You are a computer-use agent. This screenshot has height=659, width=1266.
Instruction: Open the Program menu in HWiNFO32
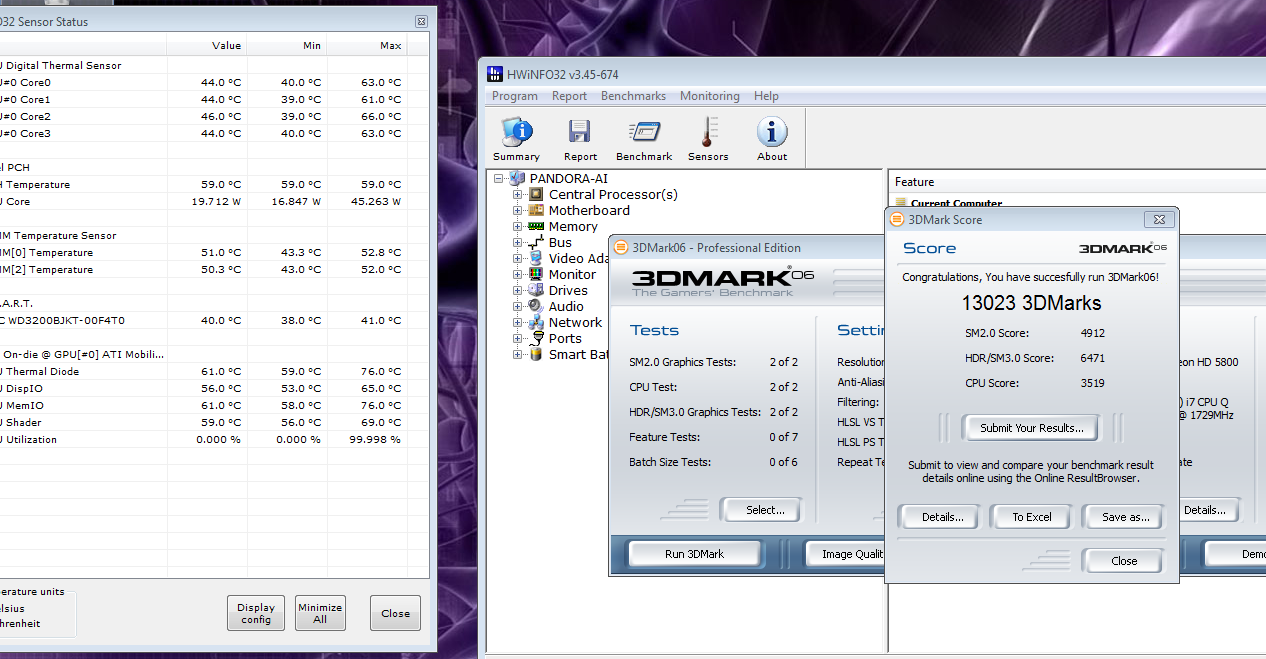coord(515,96)
